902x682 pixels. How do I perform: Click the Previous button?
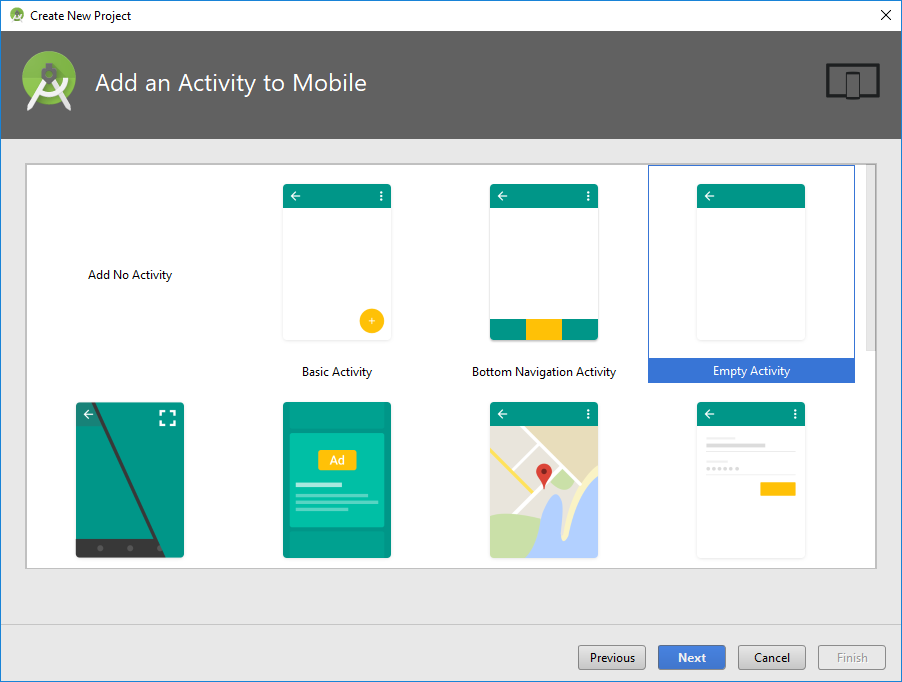pos(612,657)
